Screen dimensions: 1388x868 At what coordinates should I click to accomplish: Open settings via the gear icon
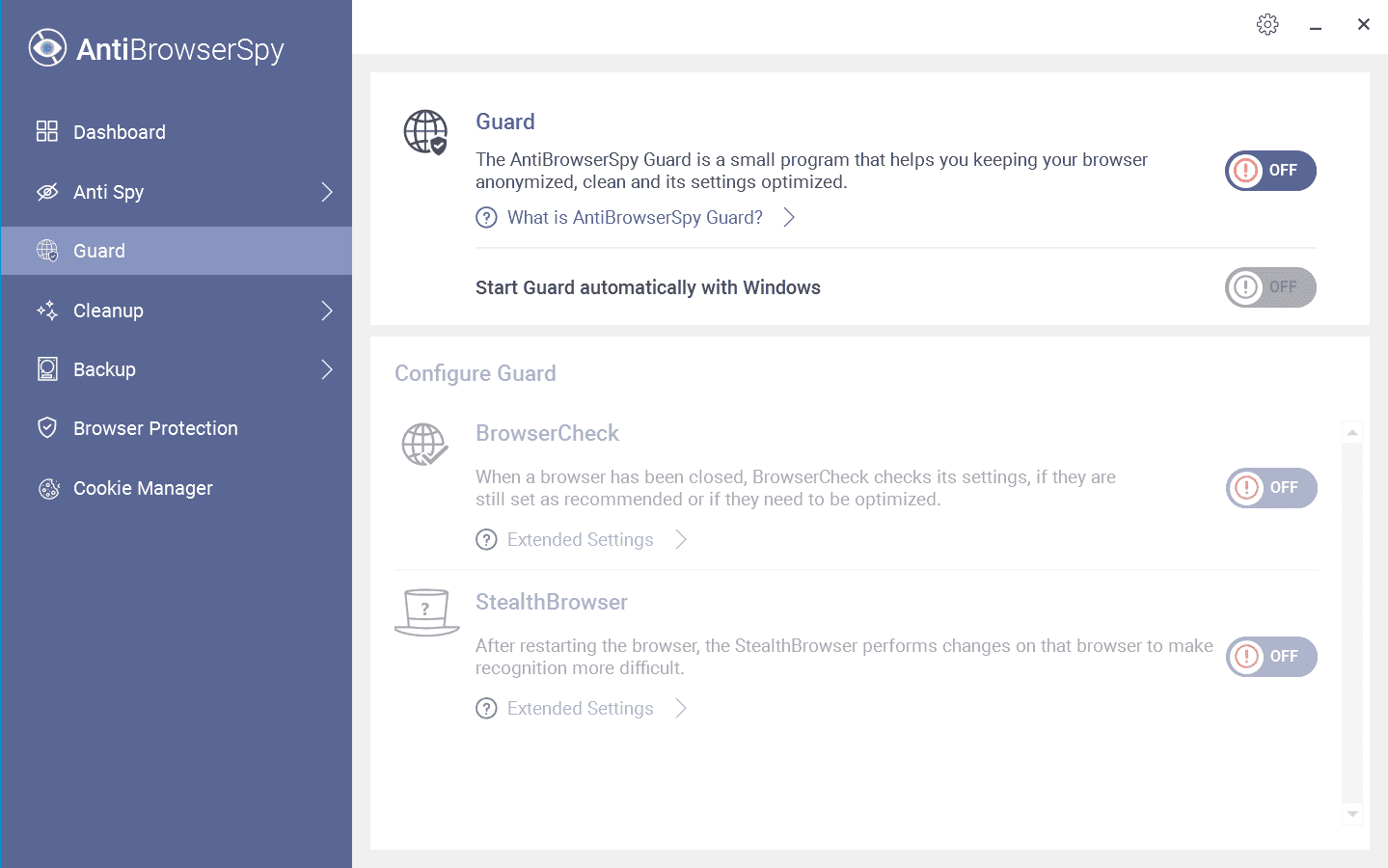[1267, 24]
